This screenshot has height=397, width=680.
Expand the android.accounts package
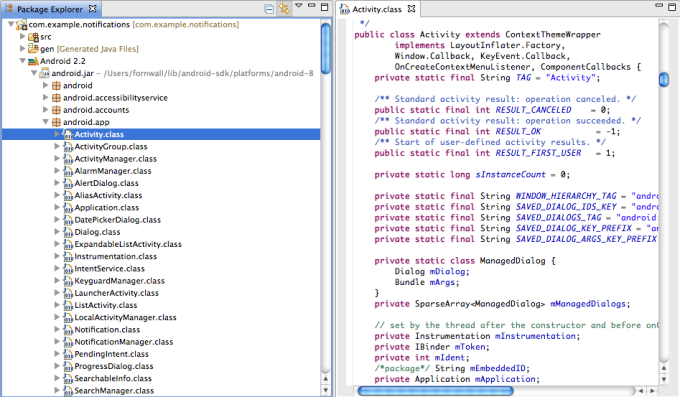tap(46, 109)
